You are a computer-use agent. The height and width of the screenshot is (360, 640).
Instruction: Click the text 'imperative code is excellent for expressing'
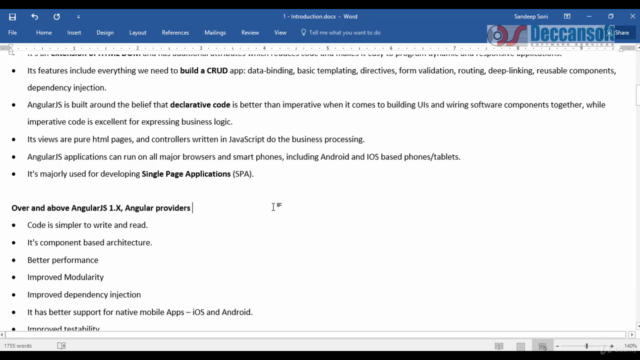(x=103, y=122)
